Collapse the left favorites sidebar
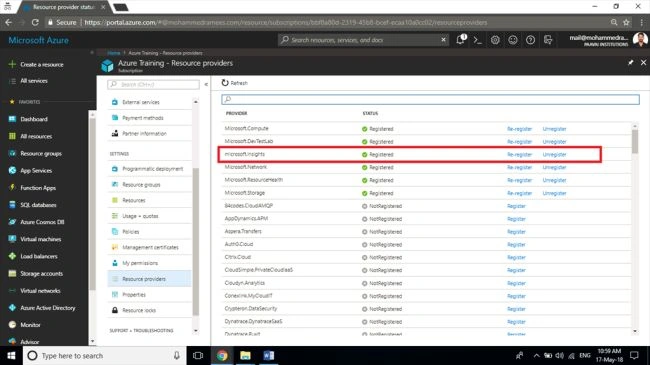This screenshot has height=365, width=650. pos(92,53)
